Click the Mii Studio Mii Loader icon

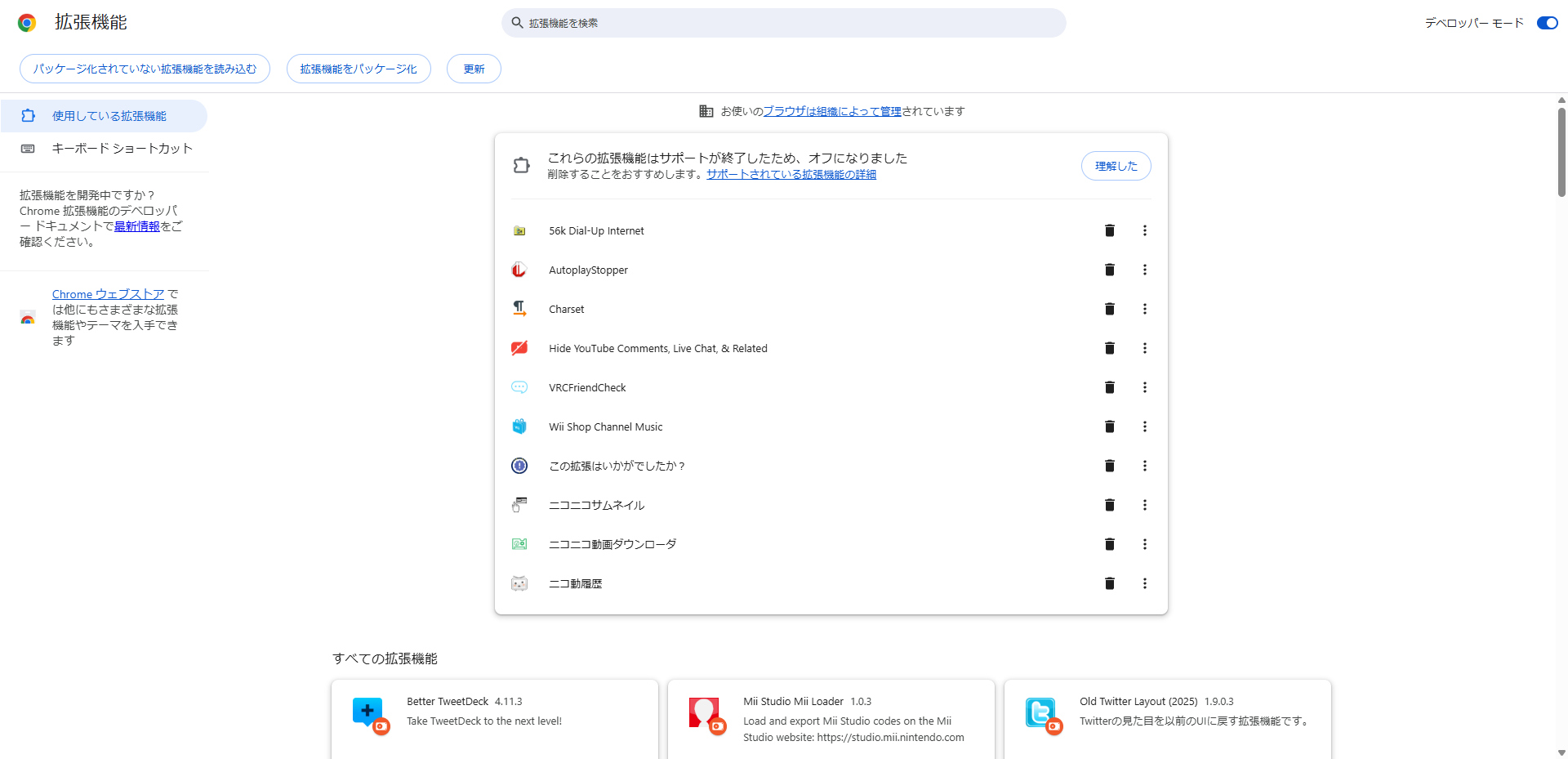point(705,713)
